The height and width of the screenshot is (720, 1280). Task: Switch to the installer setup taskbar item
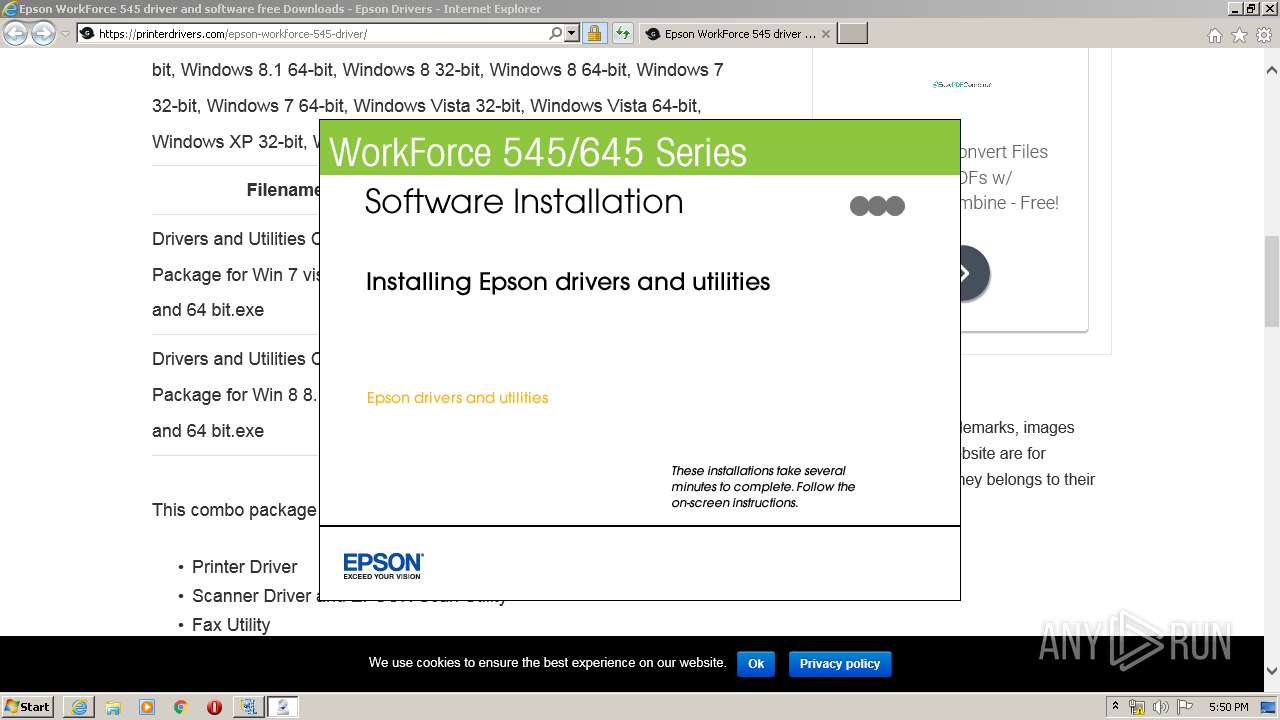point(248,707)
